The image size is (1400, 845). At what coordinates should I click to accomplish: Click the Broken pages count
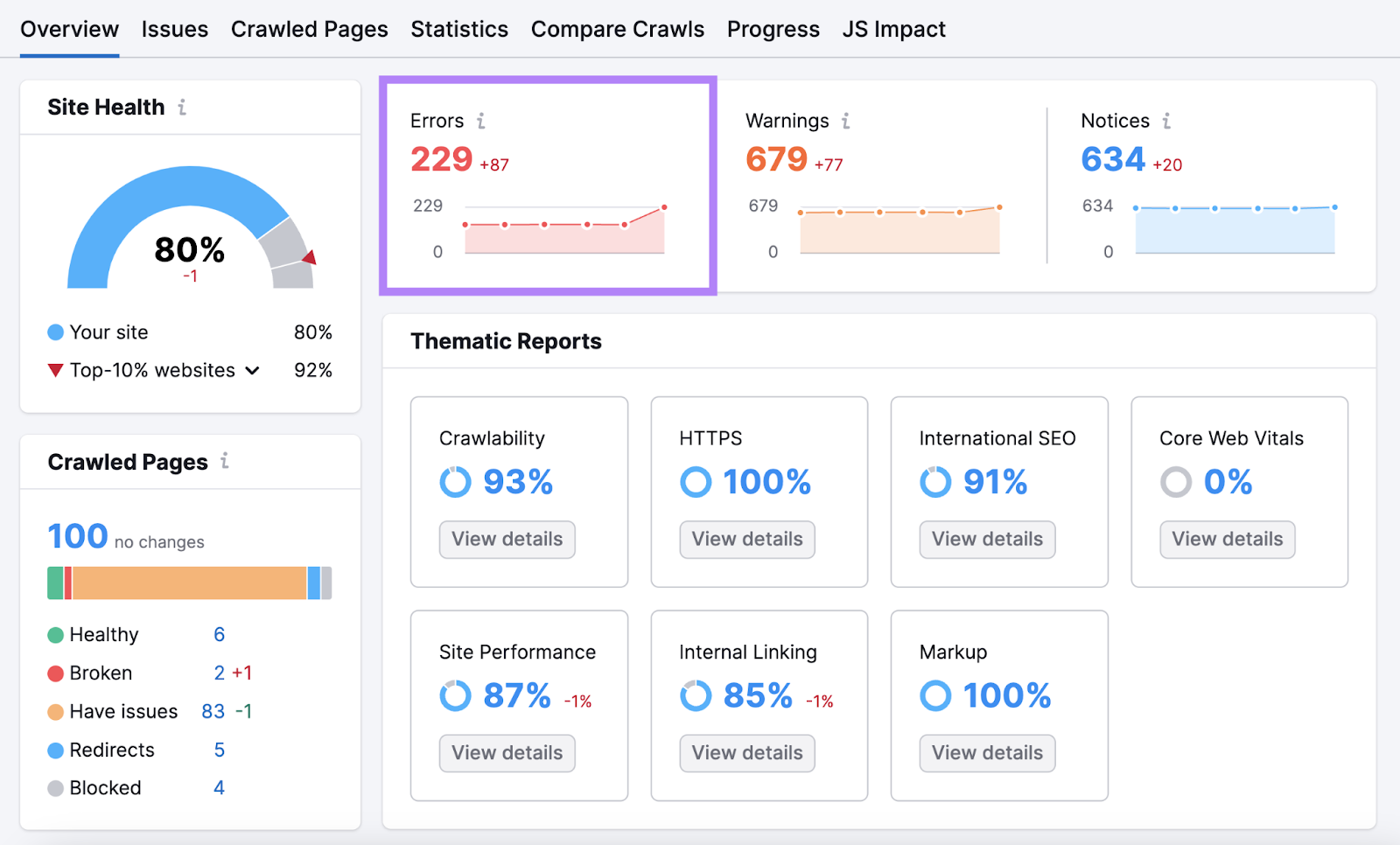[219, 673]
